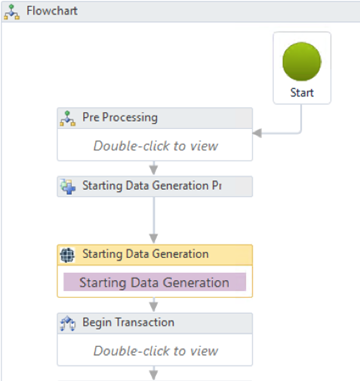360x381 pixels.
Task: Click the green Start node circle
Action: point(302,61)
